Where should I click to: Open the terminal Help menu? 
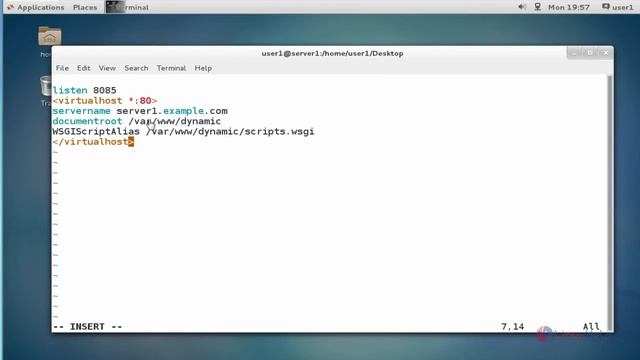tap(203, 68)
